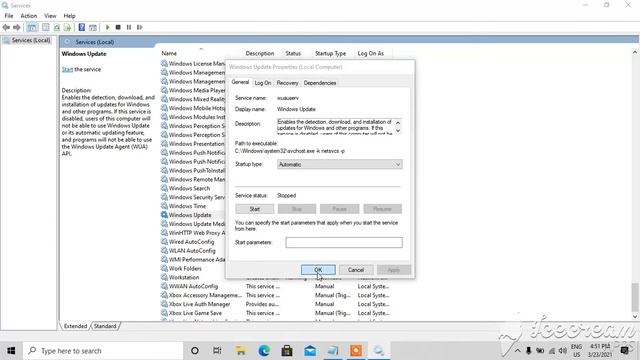Click the Start button in Properties dialog
Screen dimensions: 640x360
[x=255, y=209]
